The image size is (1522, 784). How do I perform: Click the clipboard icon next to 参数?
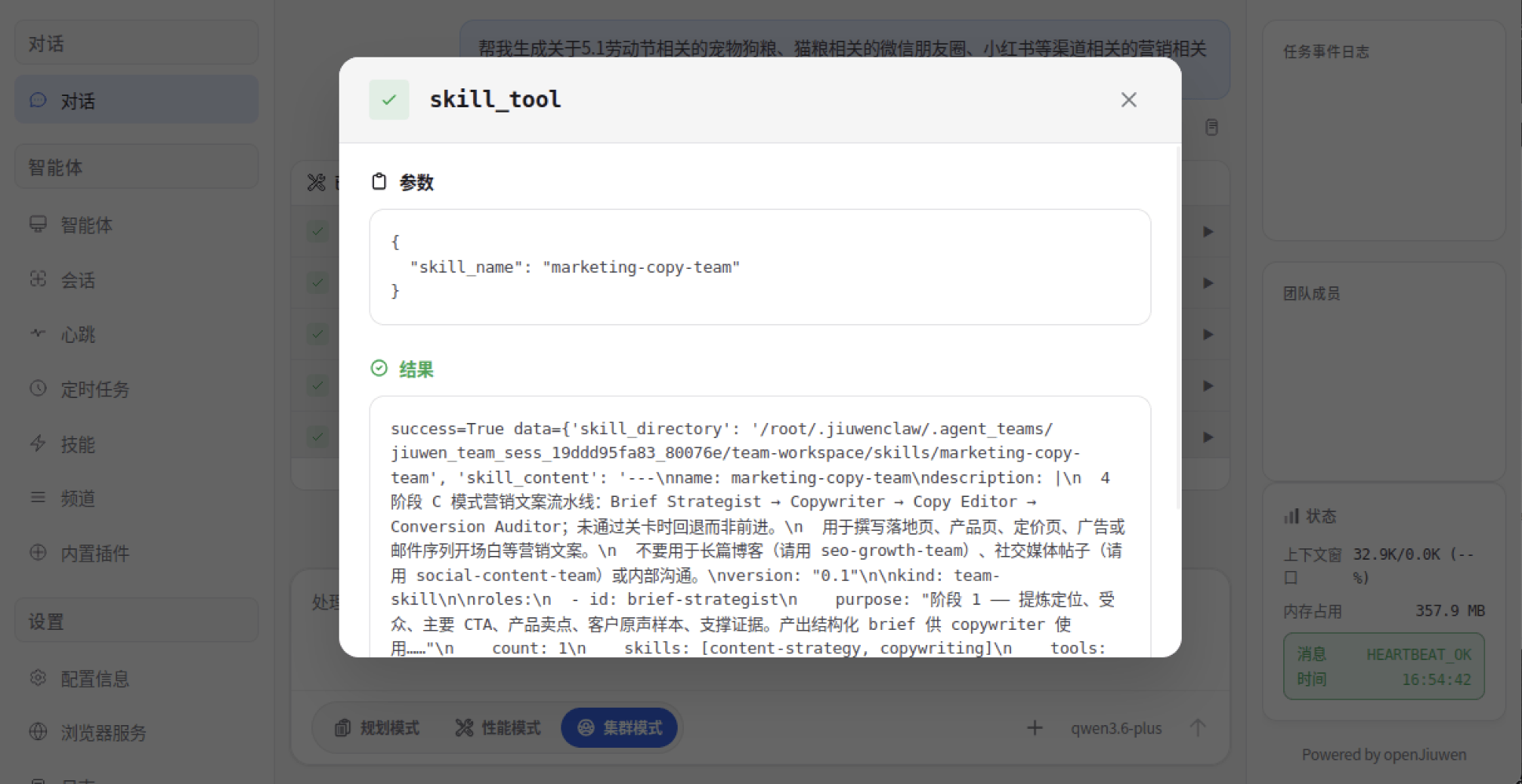379,182
